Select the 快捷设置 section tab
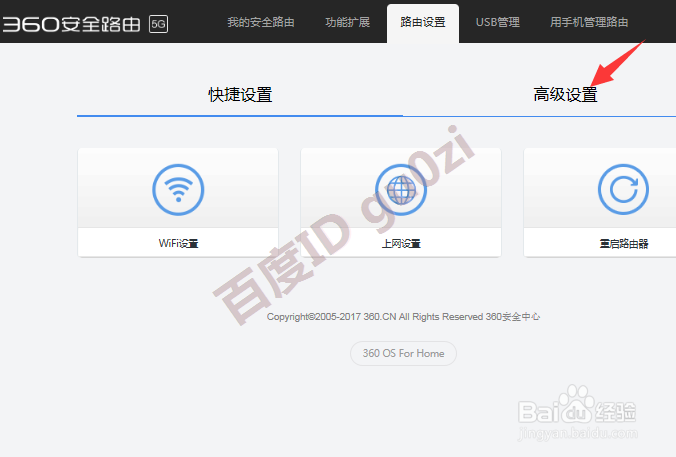Viewport: 676px width, 457px height. pyautogui.click(x=240, y=95)
